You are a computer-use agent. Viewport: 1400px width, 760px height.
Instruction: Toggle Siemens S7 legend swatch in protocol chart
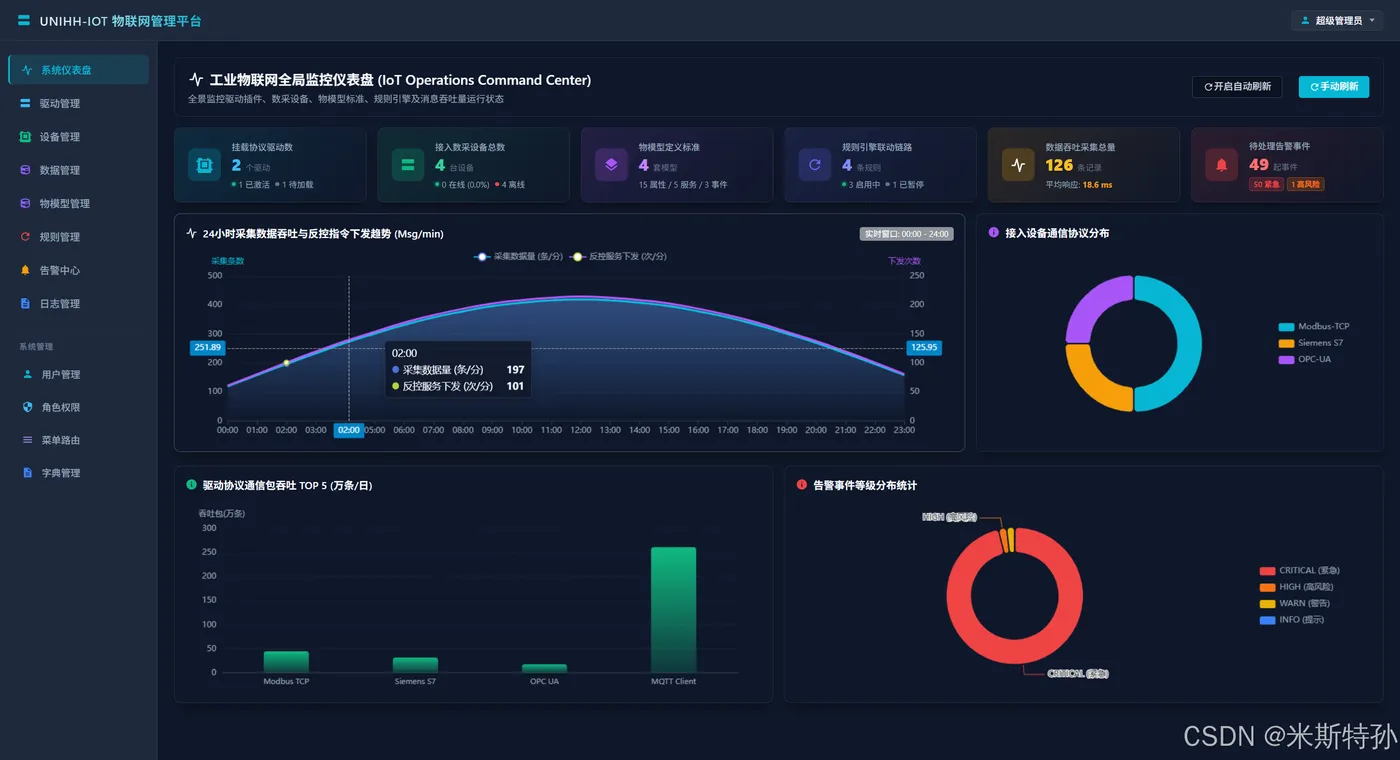(1286, 343)
